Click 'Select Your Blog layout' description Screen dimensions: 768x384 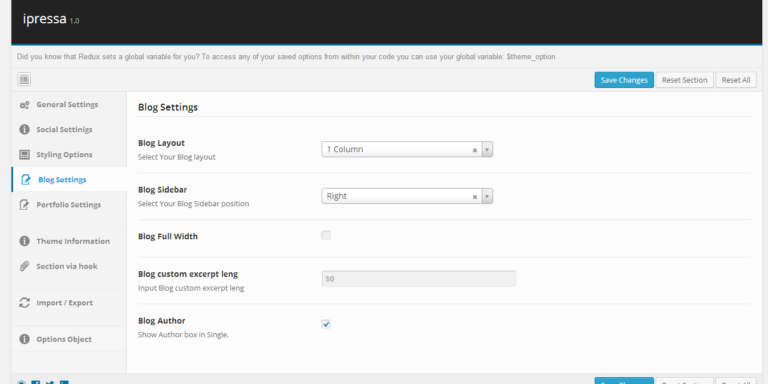coord(176,157)
